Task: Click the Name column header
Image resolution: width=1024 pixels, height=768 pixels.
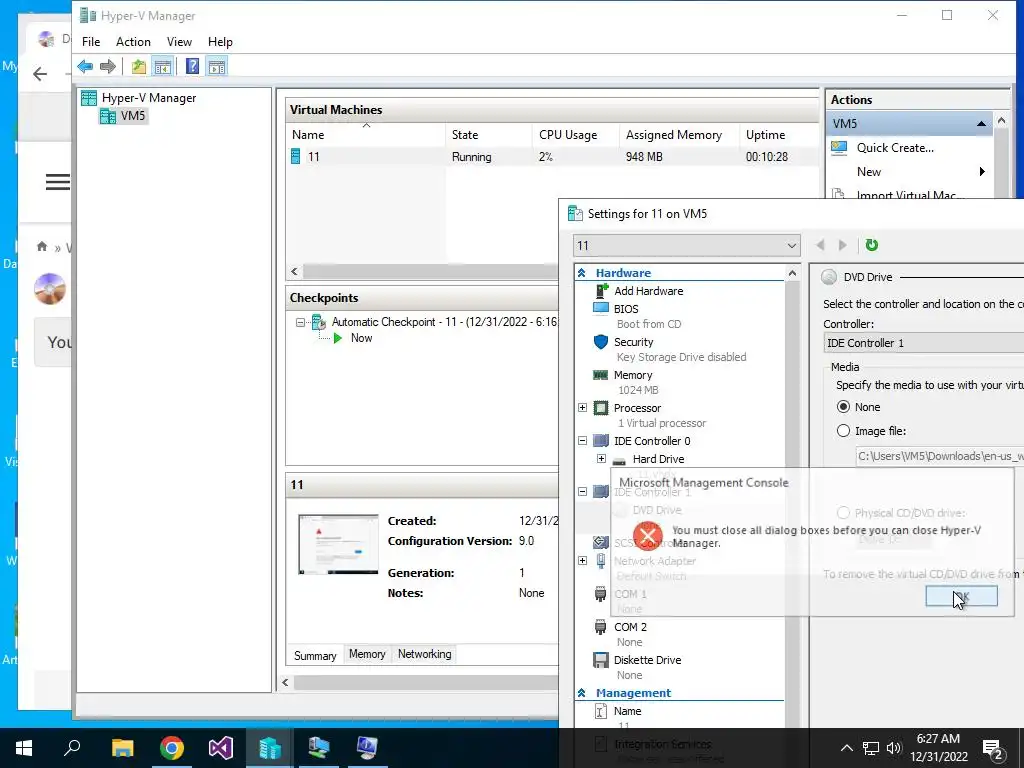Action: pos(366,135)
